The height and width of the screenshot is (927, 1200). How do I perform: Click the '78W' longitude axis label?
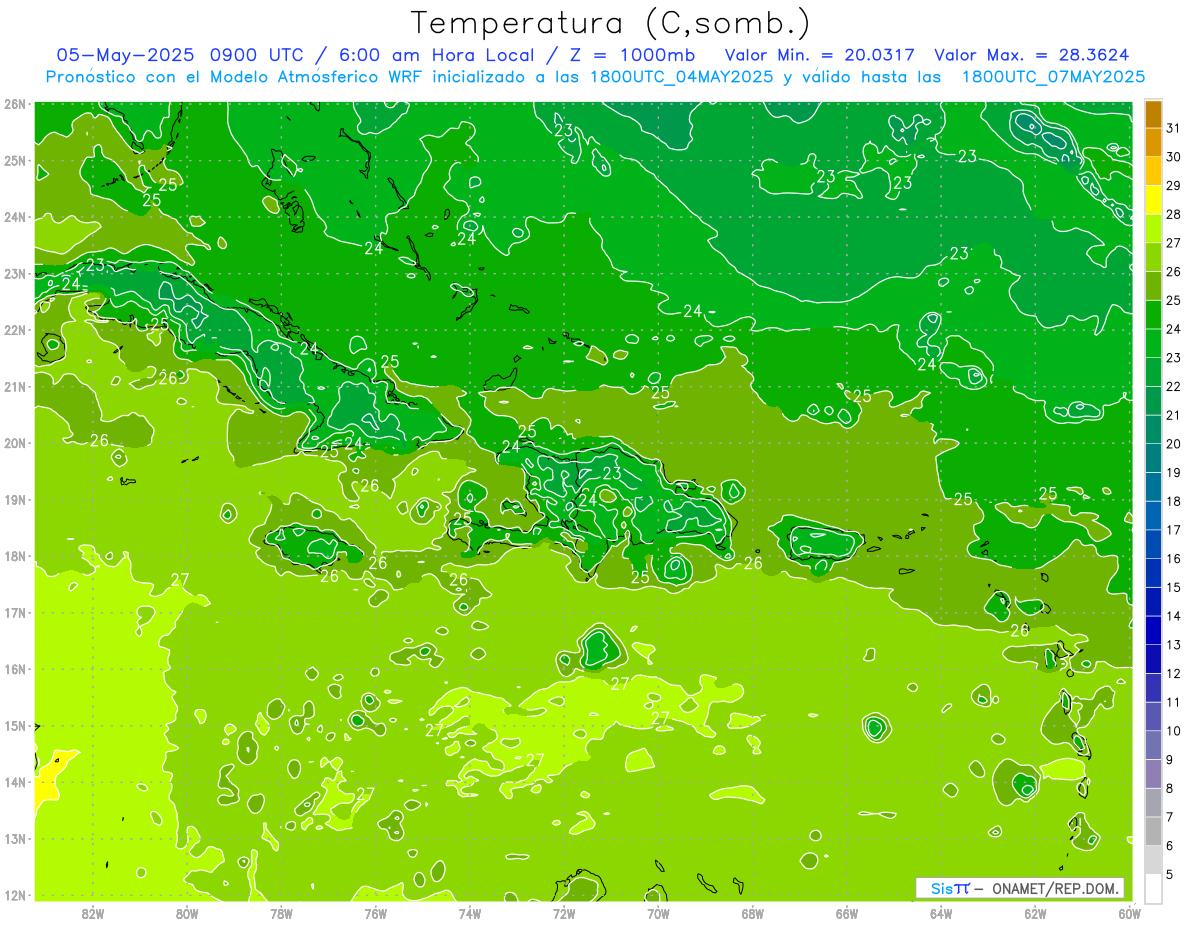(x=281, y=912)
